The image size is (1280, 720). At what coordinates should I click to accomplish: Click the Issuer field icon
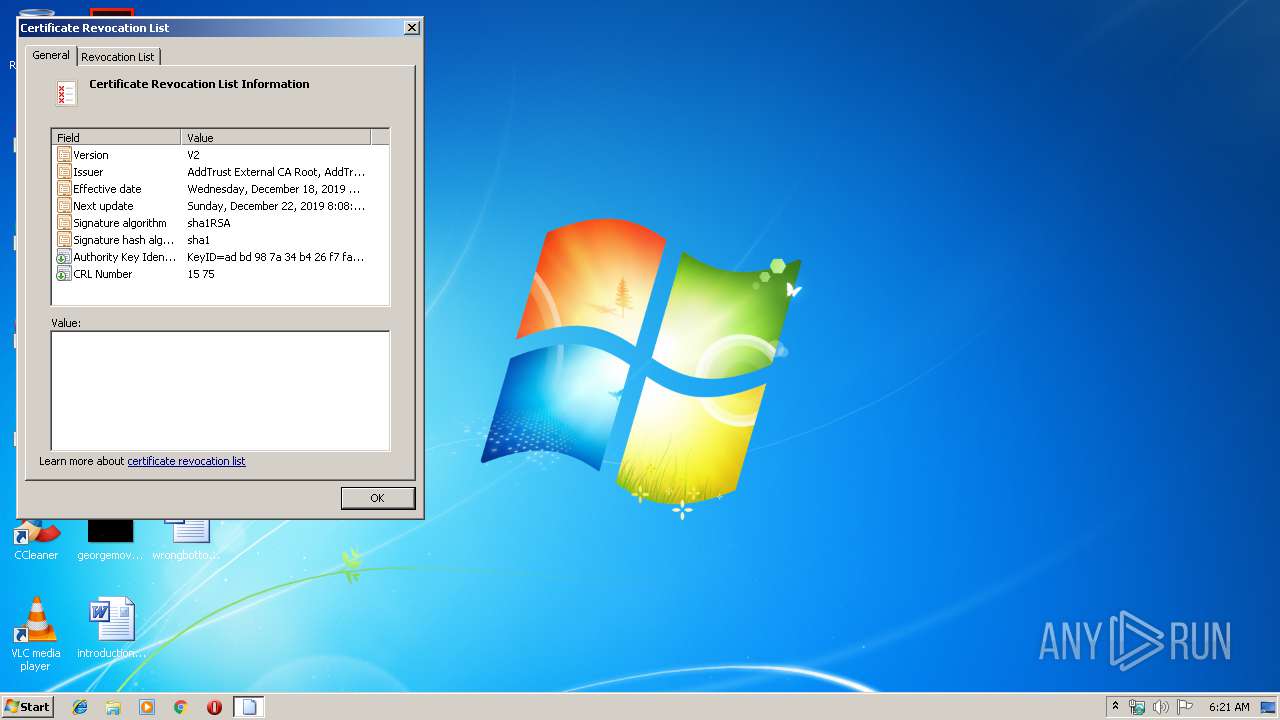[x=64, y=172]
